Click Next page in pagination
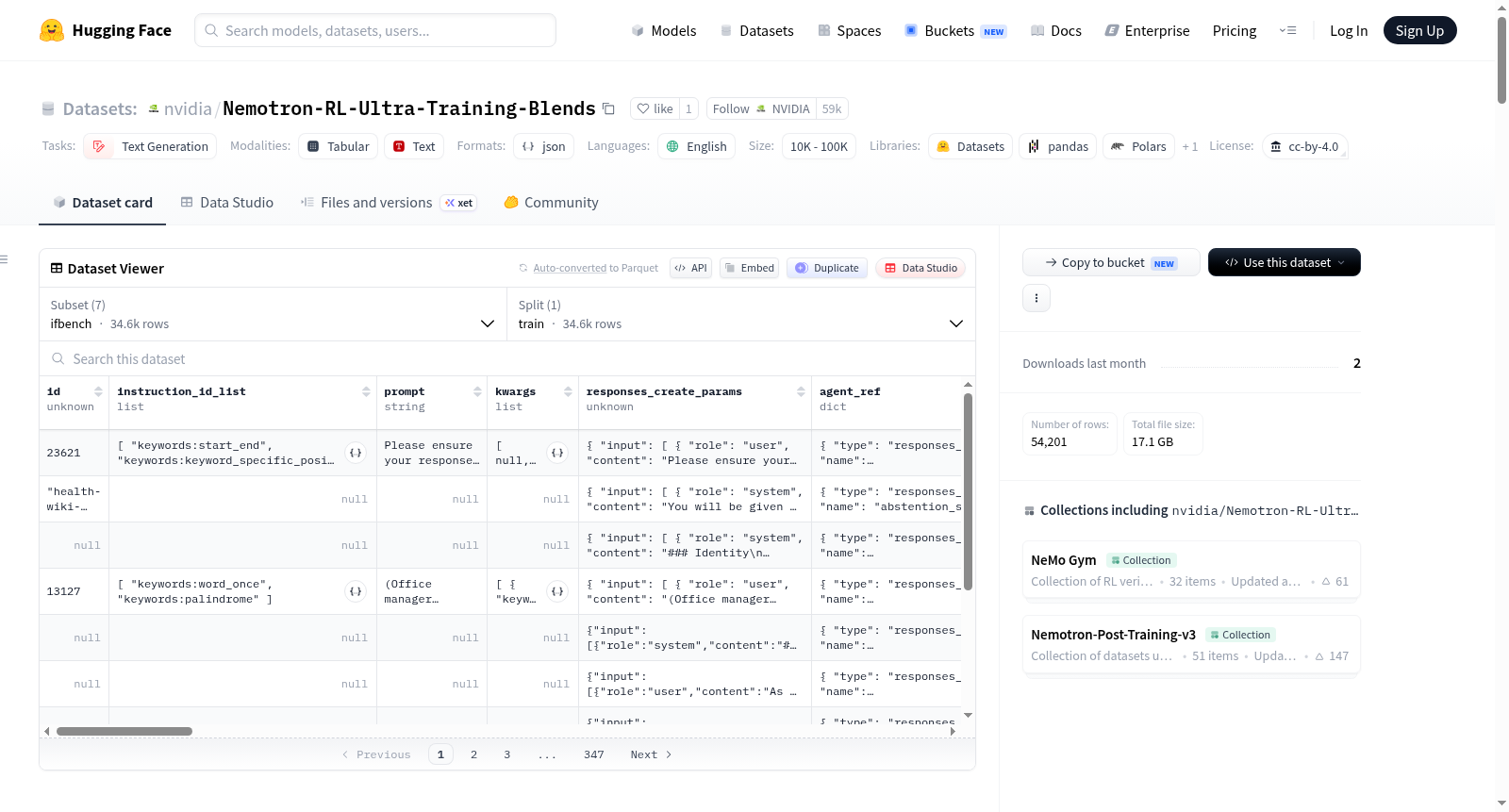This screenshot has height=812, width=1509. click(651, 754)
